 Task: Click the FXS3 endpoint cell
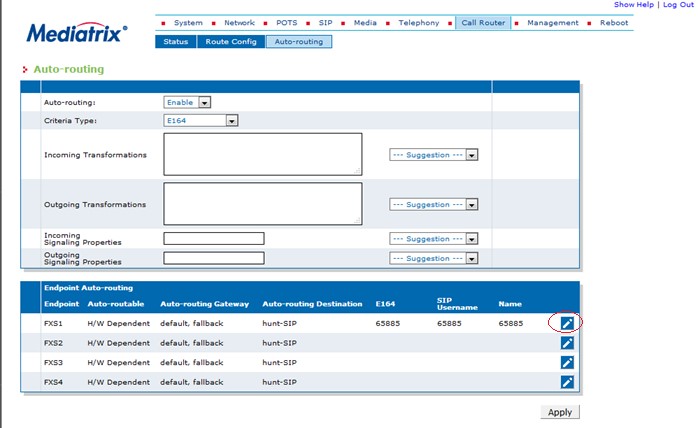[x=53, y=363]
